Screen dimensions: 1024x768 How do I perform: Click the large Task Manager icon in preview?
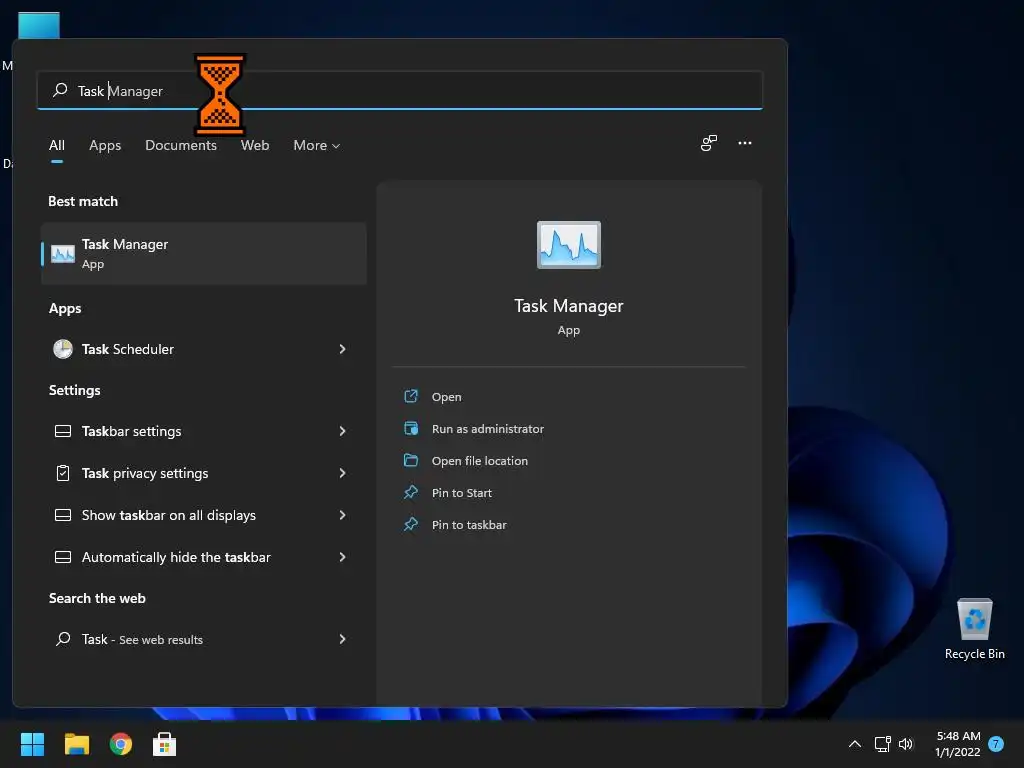point(569,245)
